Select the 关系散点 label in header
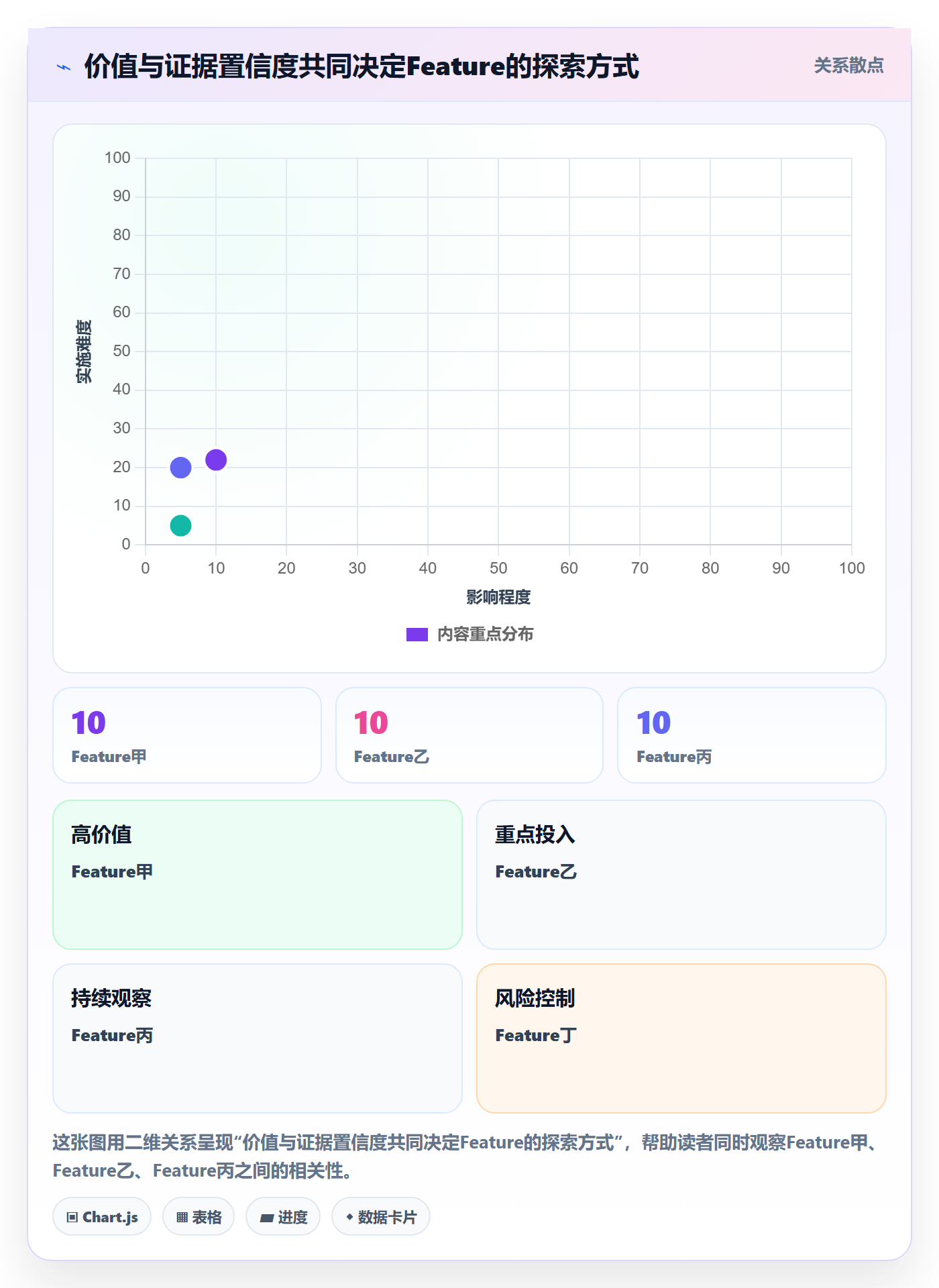The height and width of the screenshot is (1288, 939). click(x=848, y=66)
